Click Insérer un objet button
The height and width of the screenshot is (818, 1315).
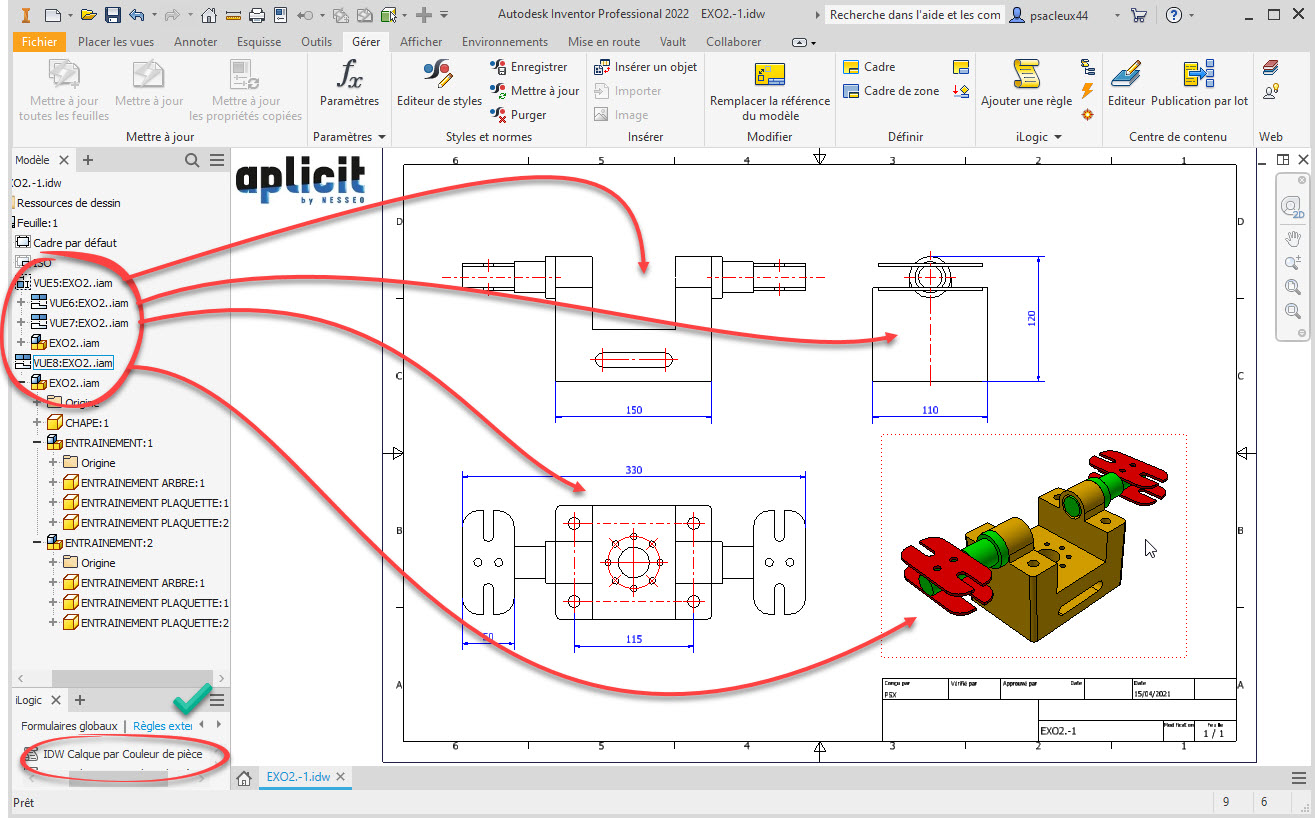click(645, 67)
